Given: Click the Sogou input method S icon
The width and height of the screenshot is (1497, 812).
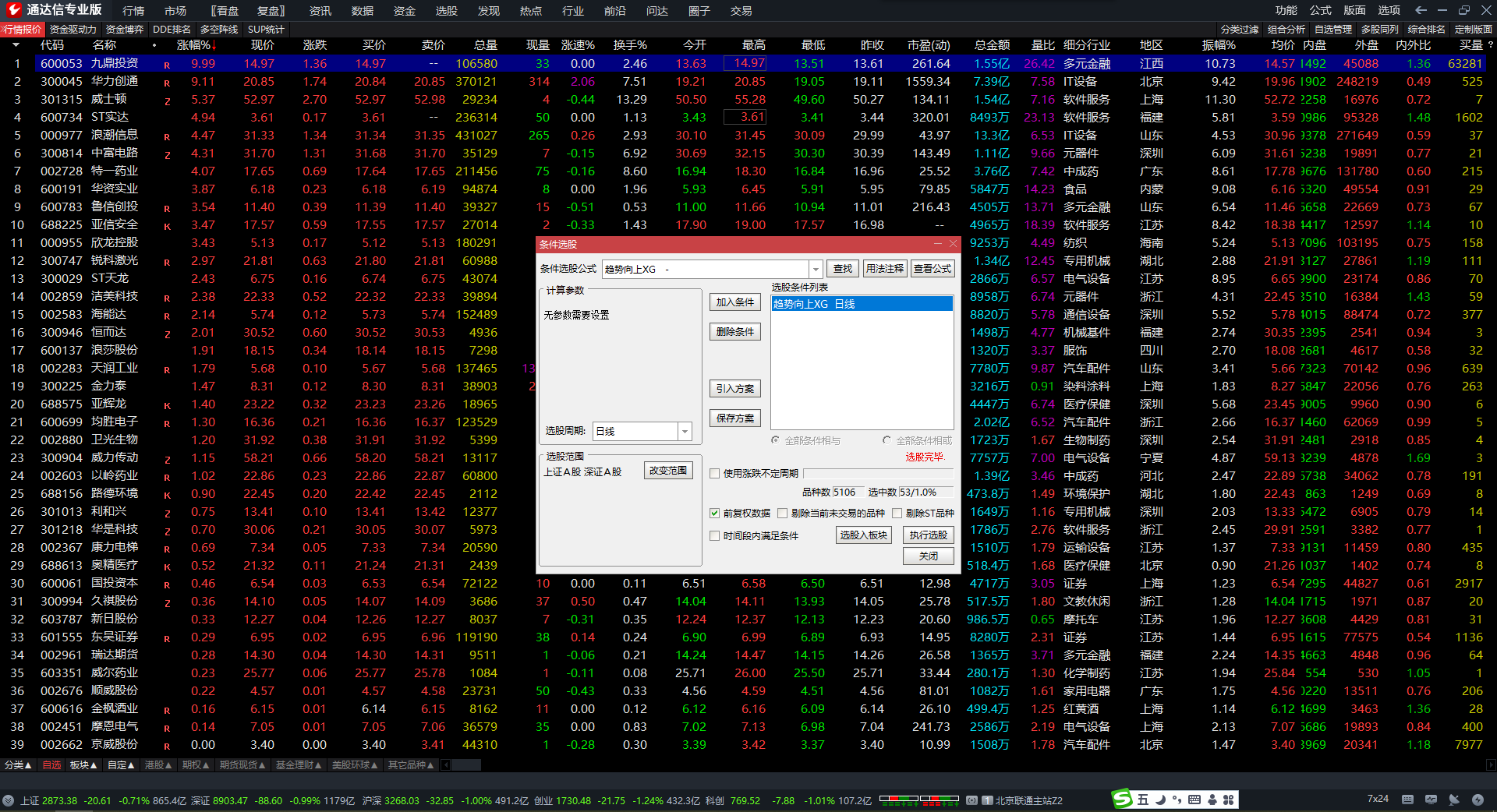Looking at the screenshot, I should 1122,799.
